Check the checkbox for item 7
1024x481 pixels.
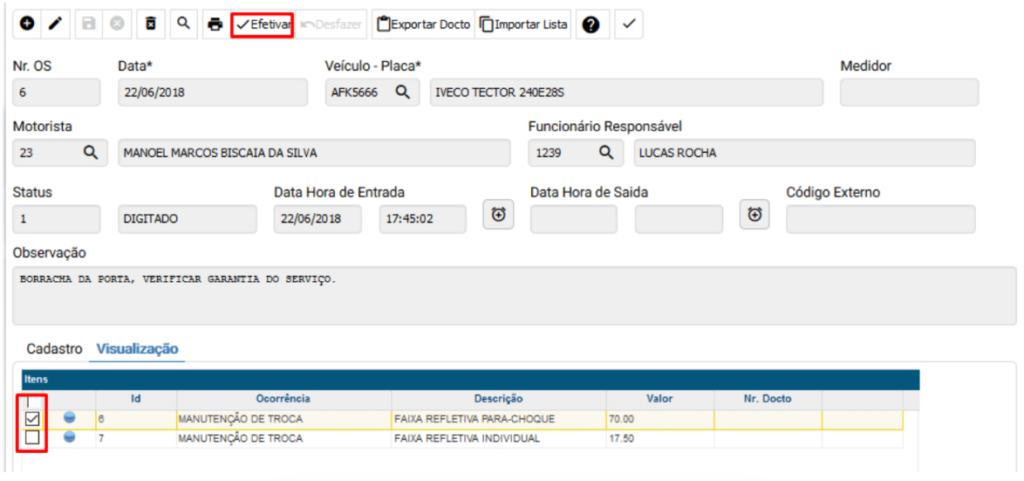(x=32, y=438)
